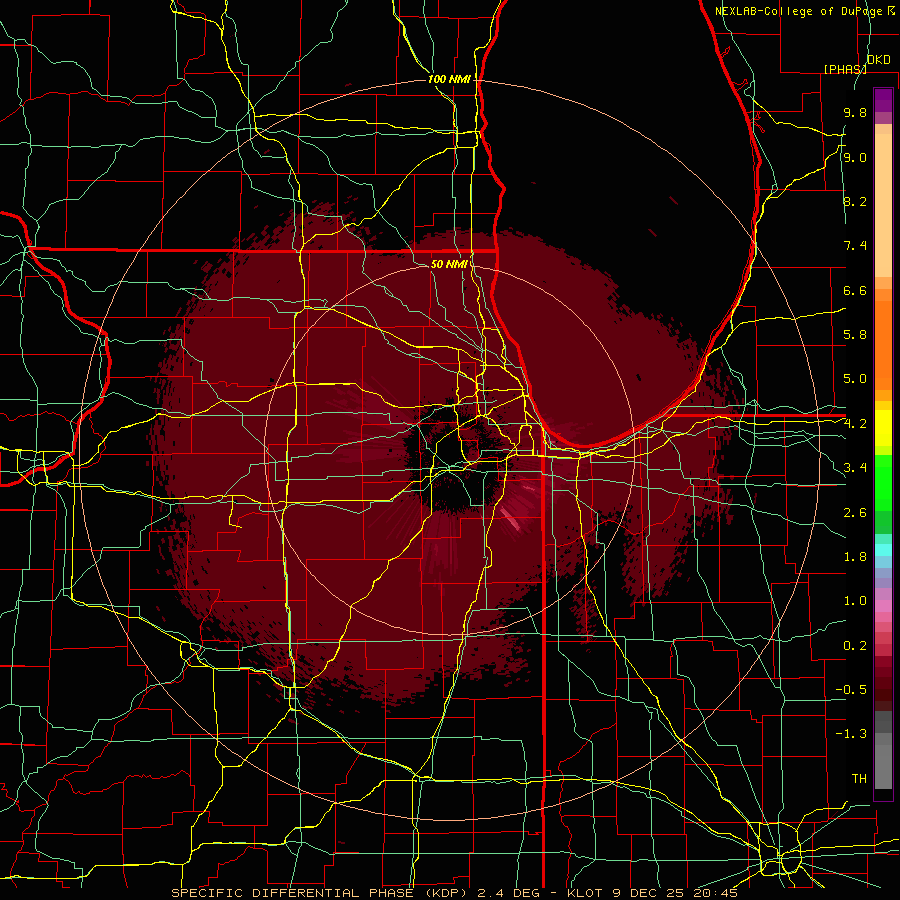The height and width of the screenshot is (900, 900).
Task: Click the 'KLOT 9 DEC 25 20:45' timestamp
Action: click(653, 893)
